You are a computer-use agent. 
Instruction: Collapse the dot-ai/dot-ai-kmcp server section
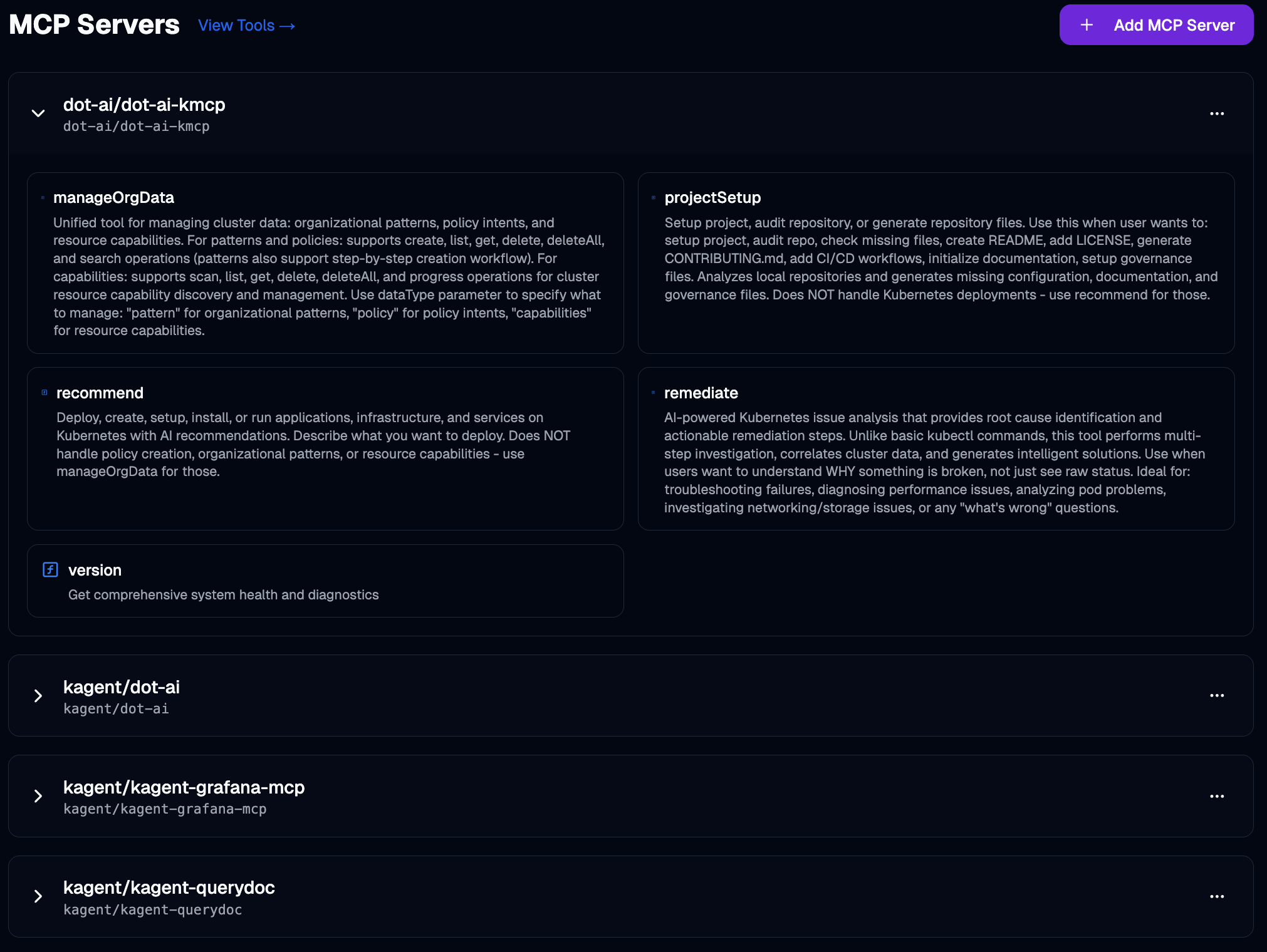point(38,113)
